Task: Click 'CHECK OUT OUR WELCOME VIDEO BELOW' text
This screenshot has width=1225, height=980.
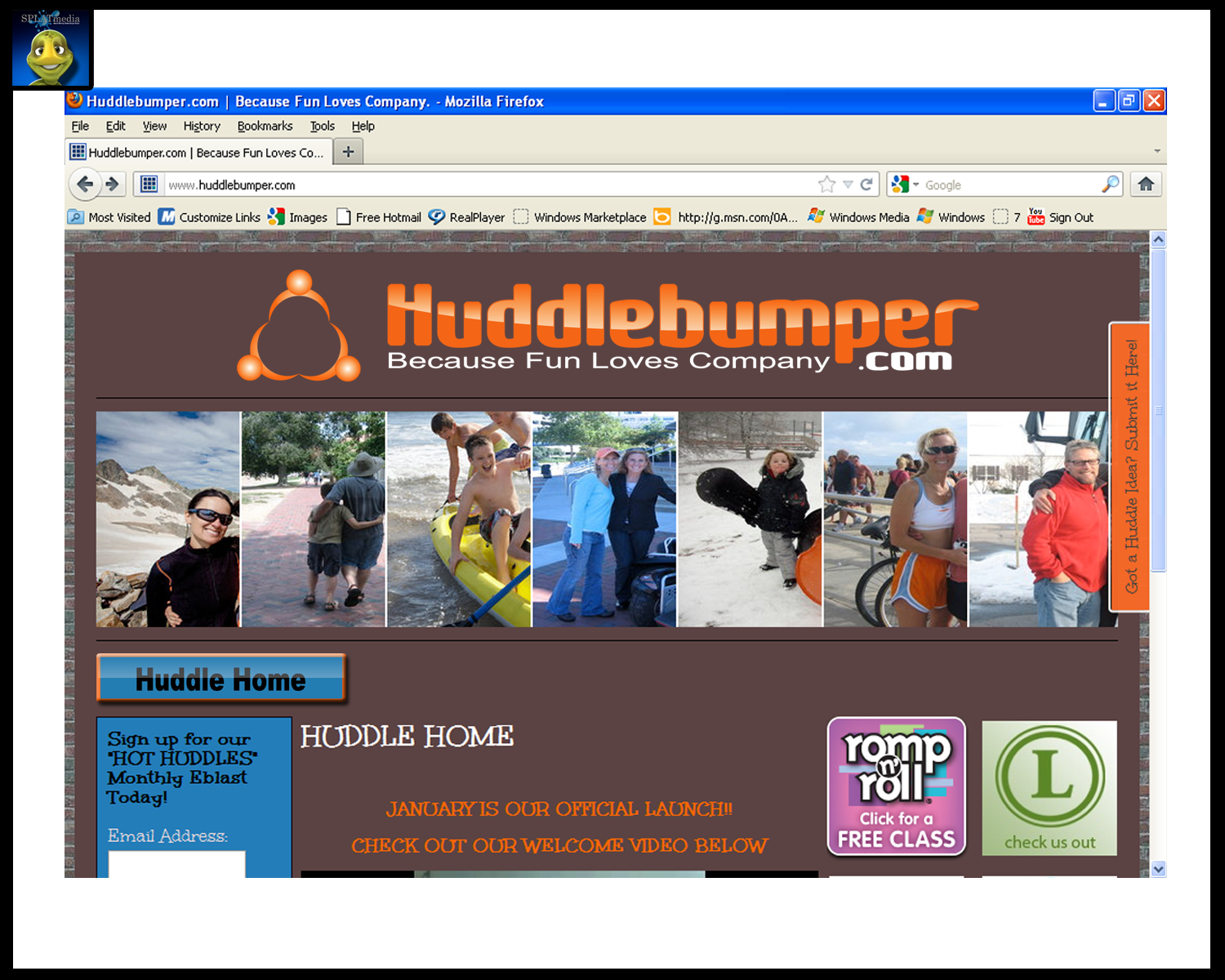Action: point(559,845)
